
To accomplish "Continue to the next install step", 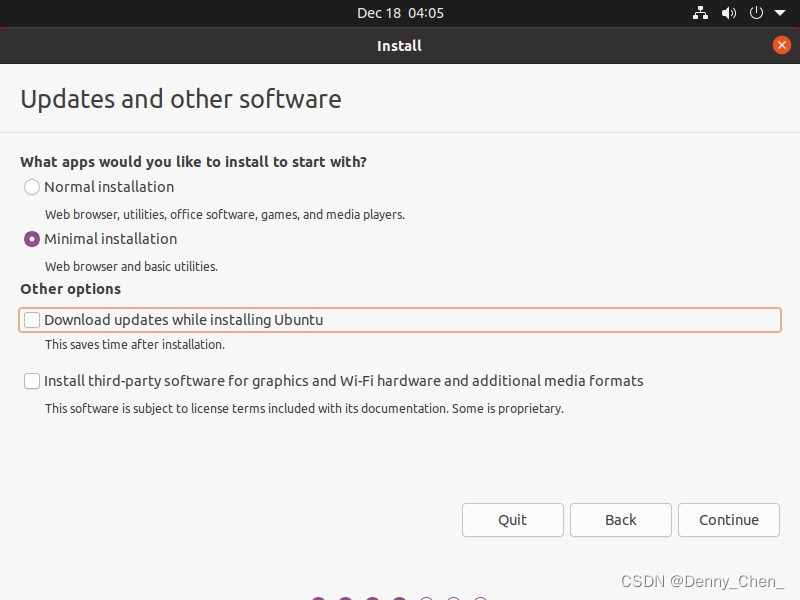I will tap(729, 520).
